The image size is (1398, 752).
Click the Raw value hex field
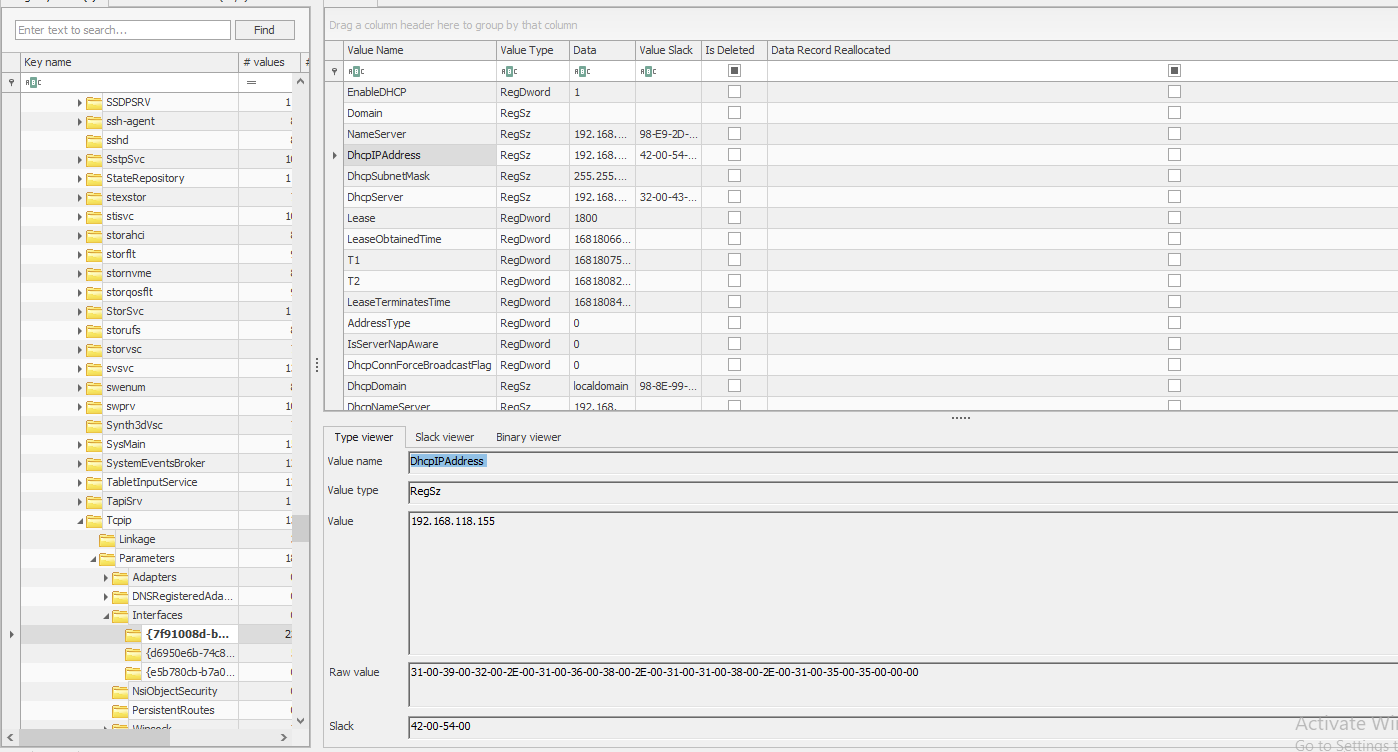point(902,683)
